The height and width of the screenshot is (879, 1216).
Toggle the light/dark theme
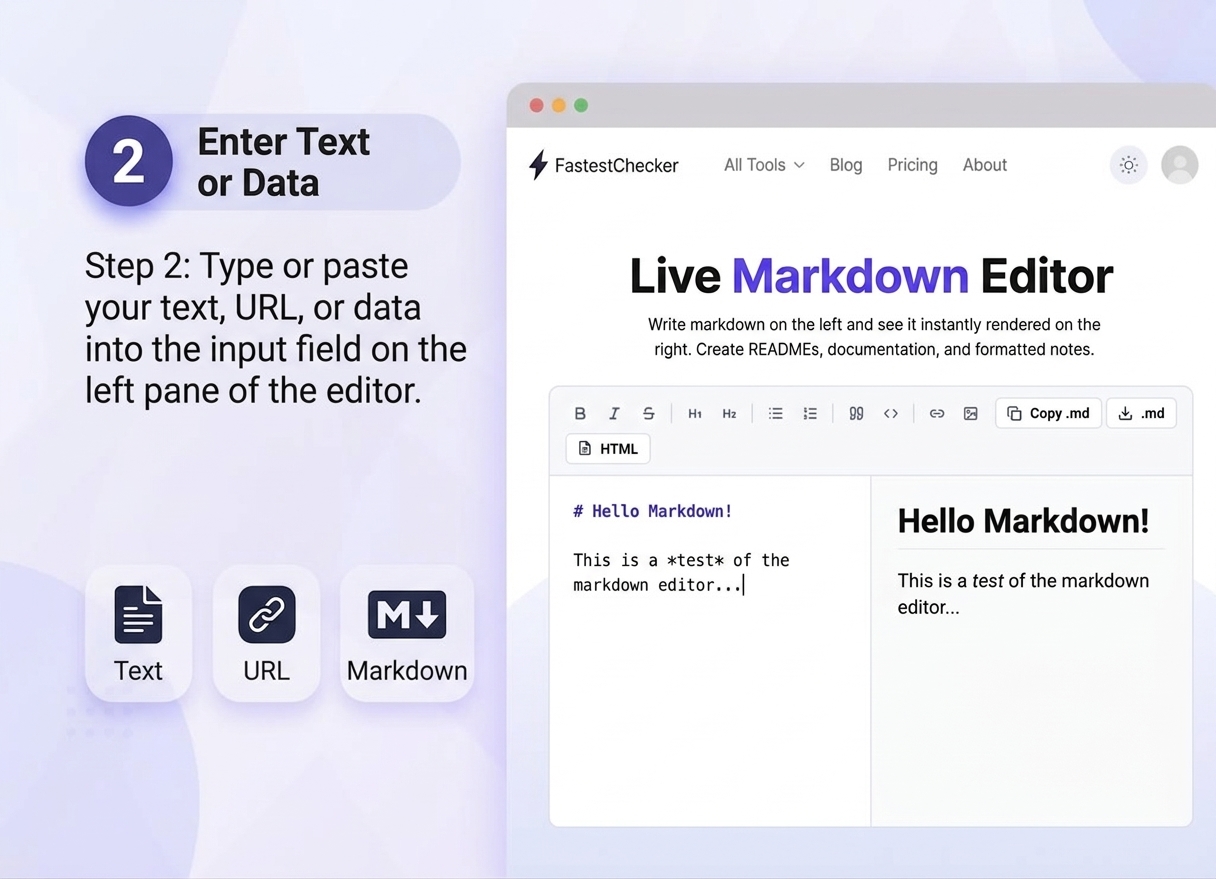1129,165
